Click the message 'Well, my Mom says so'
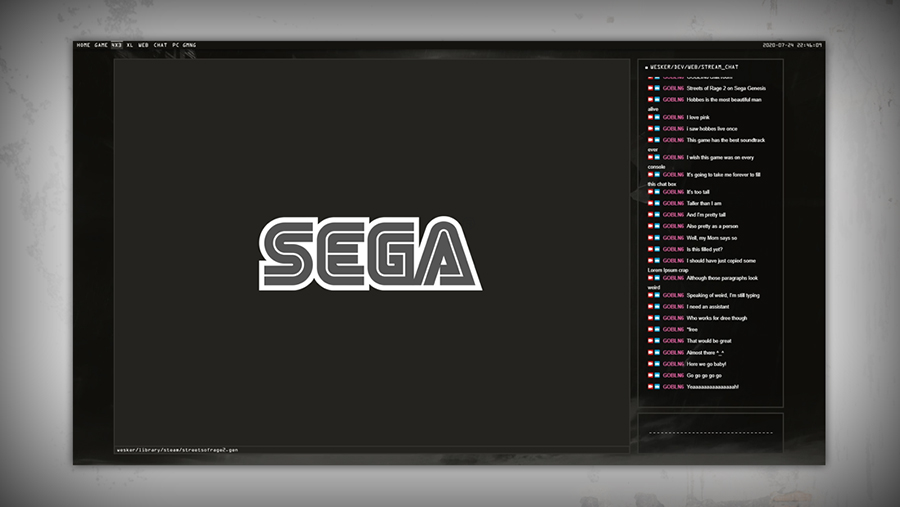900x507 pixels. (x=712, y=238)
